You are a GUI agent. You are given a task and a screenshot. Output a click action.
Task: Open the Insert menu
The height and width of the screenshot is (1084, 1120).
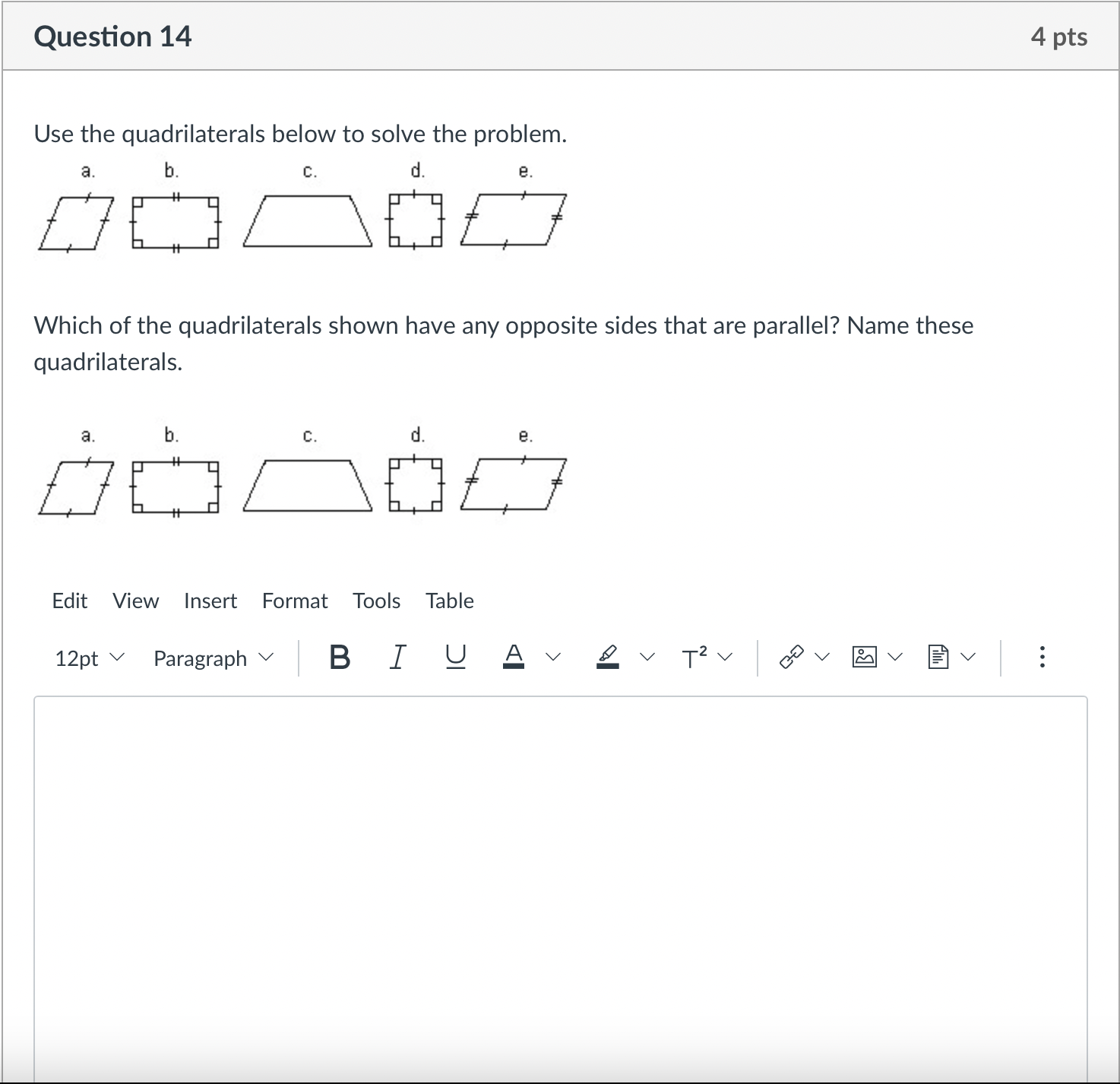tap(210, 601)
